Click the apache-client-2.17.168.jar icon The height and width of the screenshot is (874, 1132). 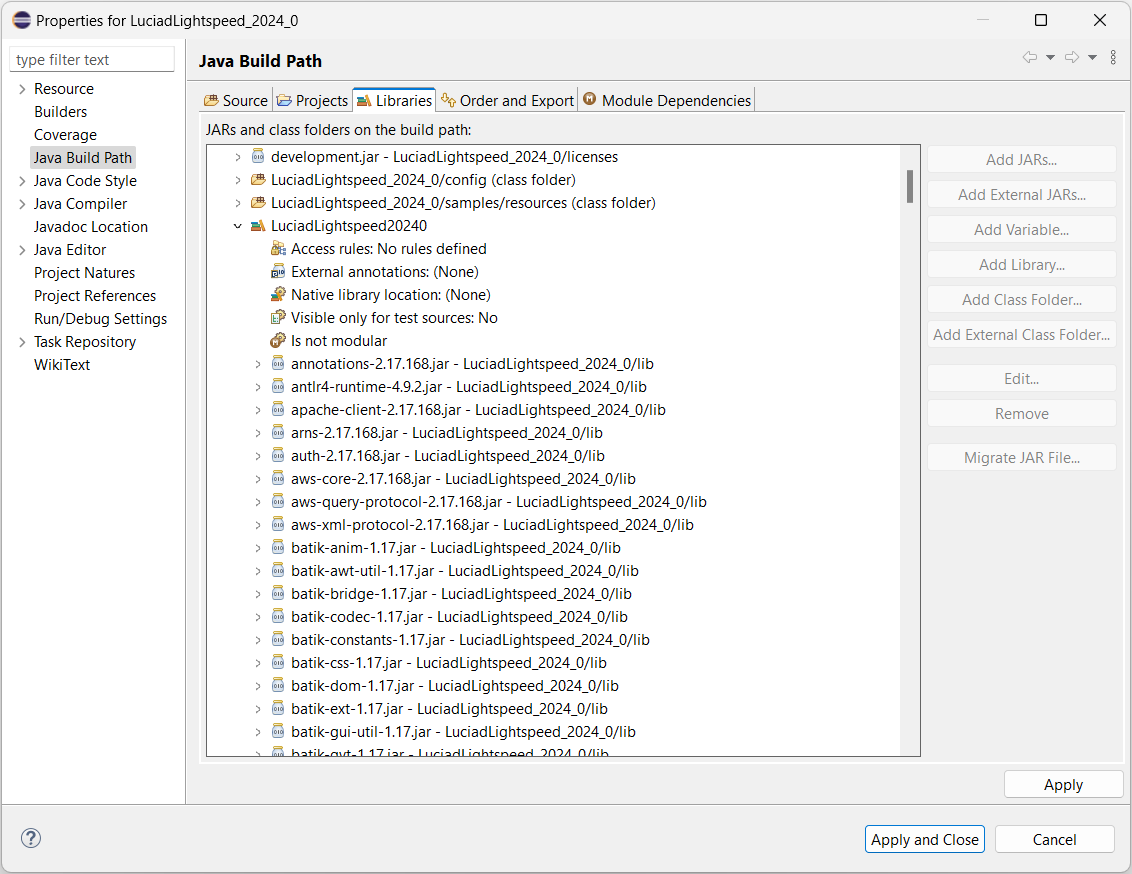tap(278, 410)
